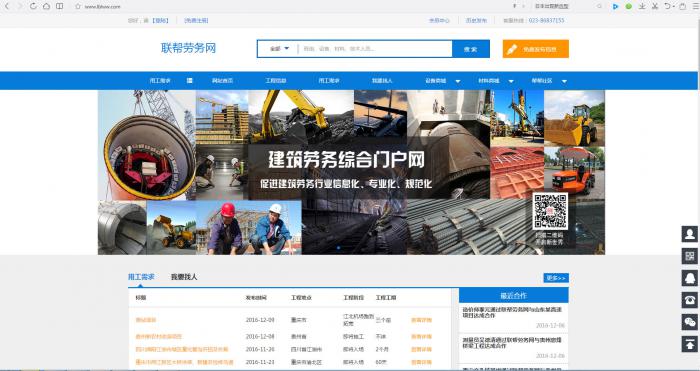Image resolution: width=700 pixels, height=371 pixels.
Task: Open the QR code icon in right sidebar
Action: [689, 256]
